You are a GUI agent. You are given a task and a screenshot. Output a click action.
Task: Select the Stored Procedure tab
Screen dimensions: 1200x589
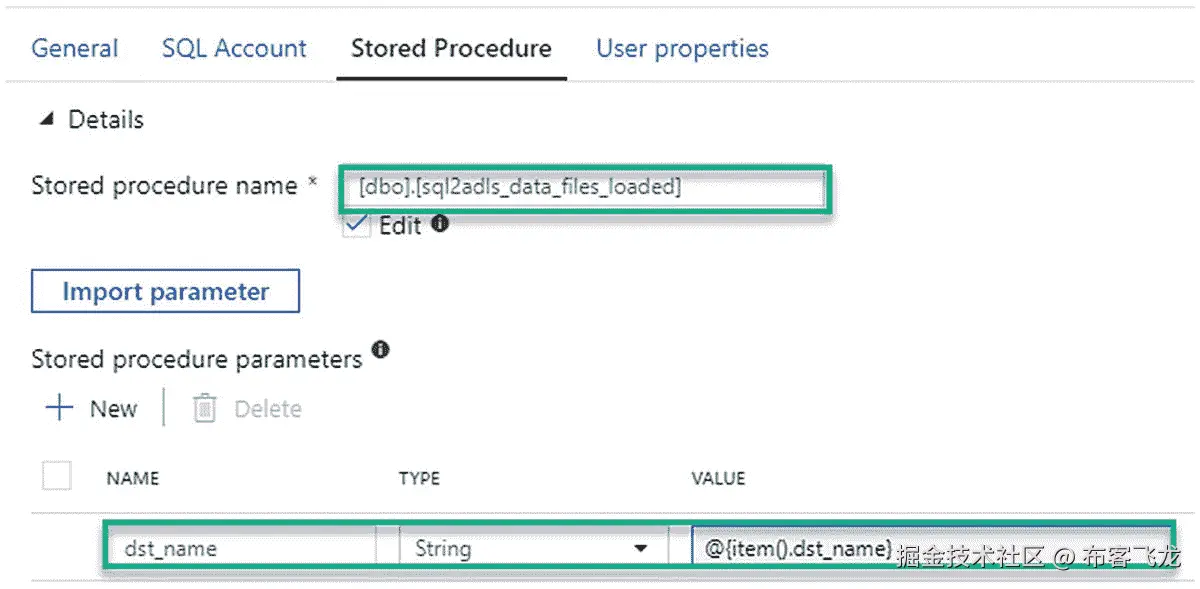pos(451,48)
